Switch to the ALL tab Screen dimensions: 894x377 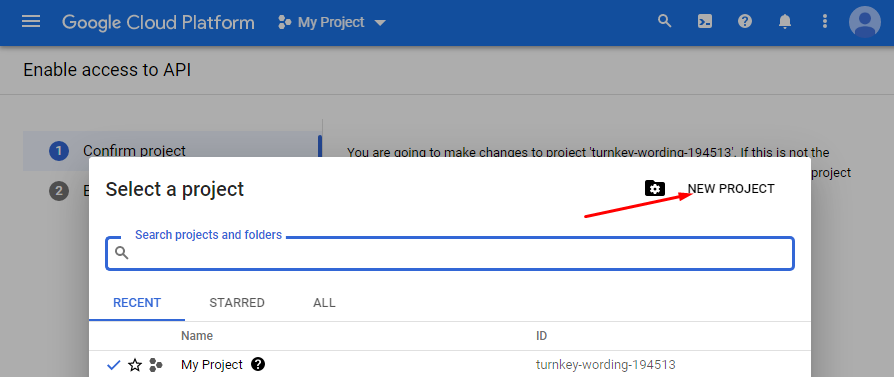pos(324,303)
